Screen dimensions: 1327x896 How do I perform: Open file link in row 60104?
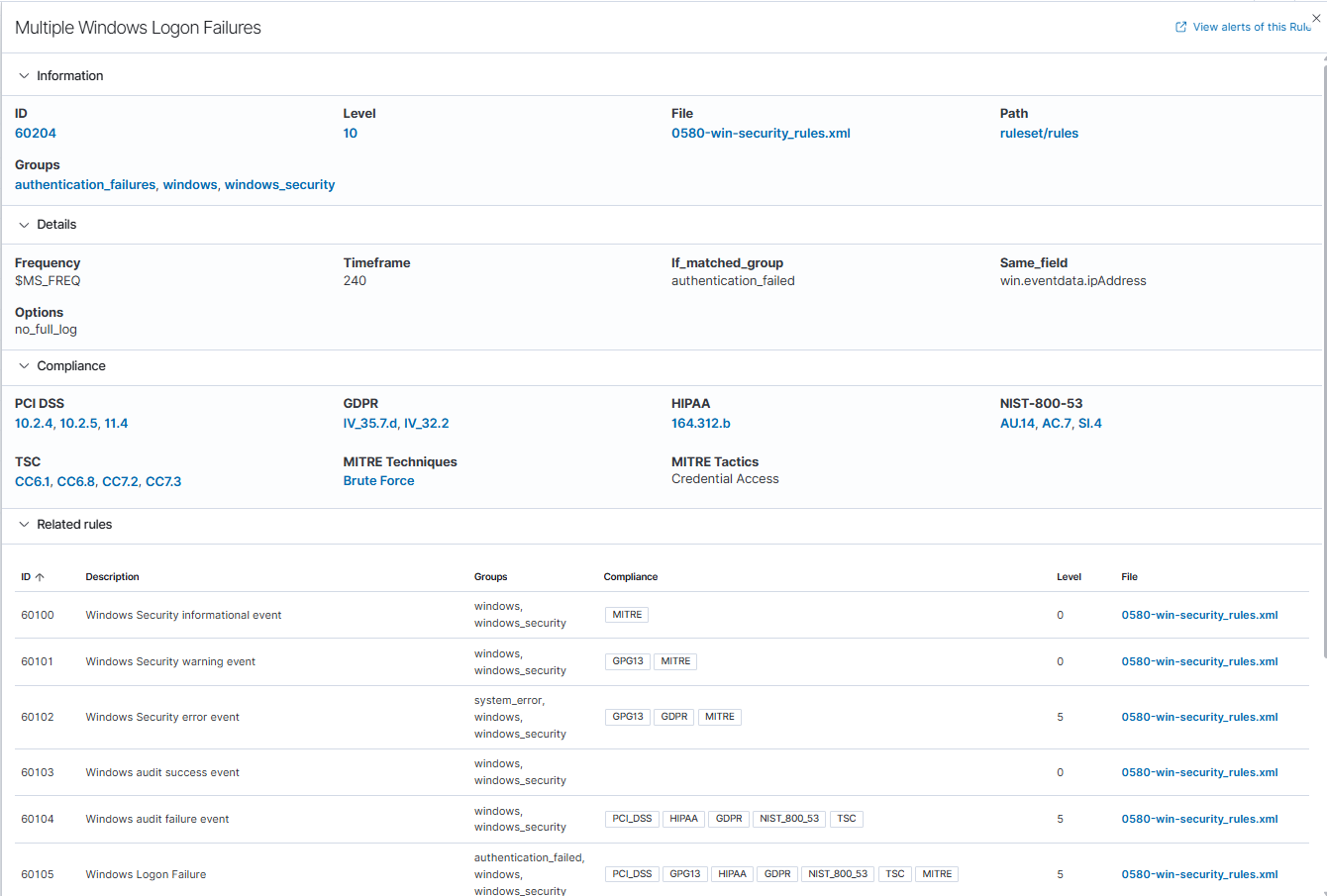(x=1199, y=819)
